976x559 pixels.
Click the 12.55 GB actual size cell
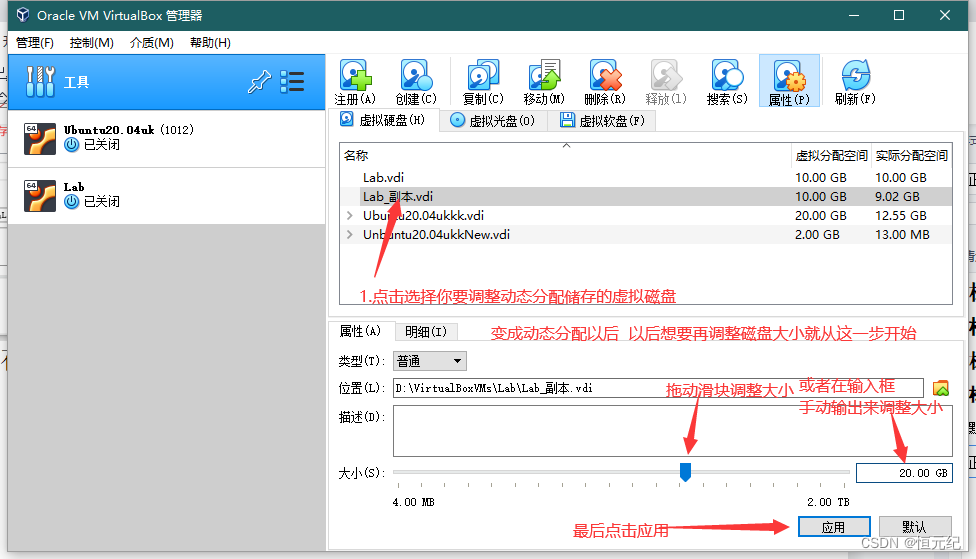(x=901, y=215)
